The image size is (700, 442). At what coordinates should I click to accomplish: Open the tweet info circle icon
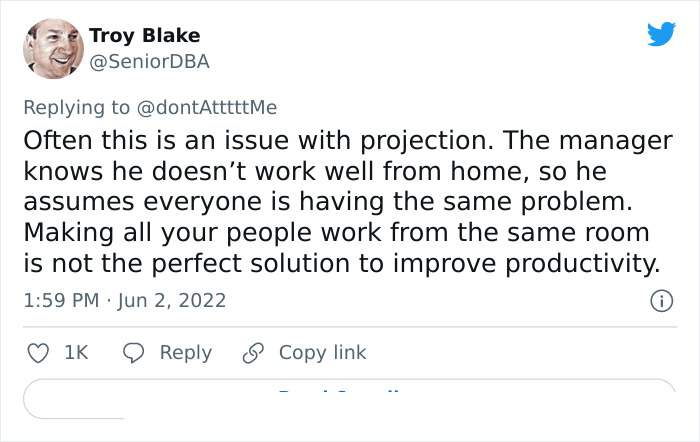(660, 300)
